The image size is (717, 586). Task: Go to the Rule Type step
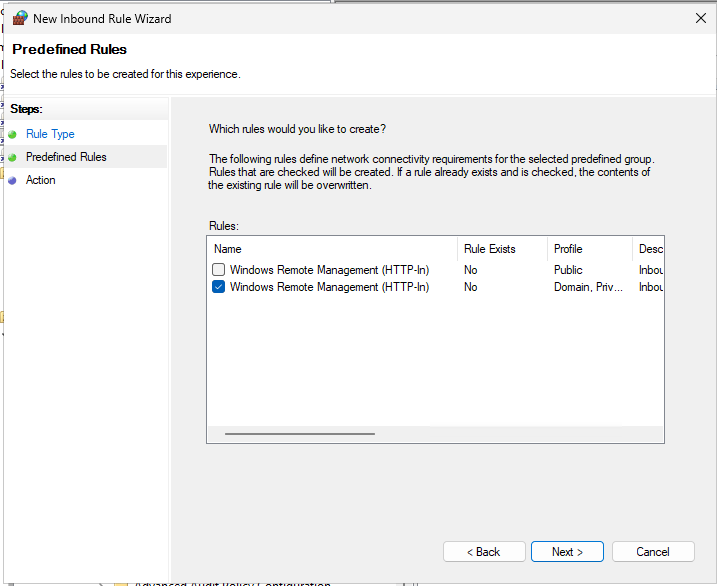tap(50, 134)
